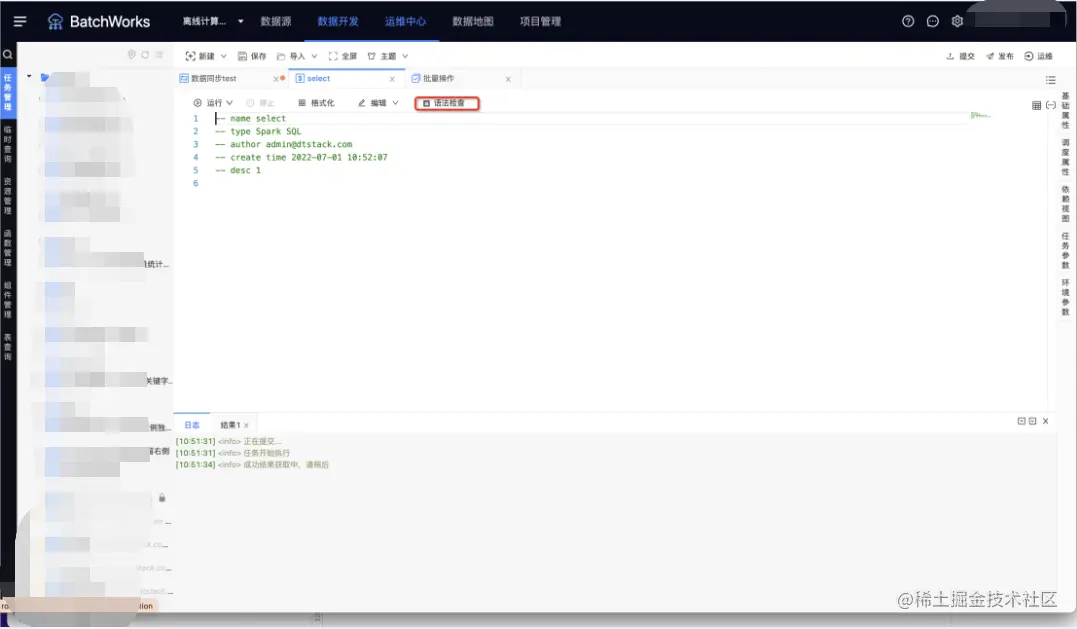Click the 发布 publish paper-plane icon
Screen dimensions: 1077x629
coord(990,56)
